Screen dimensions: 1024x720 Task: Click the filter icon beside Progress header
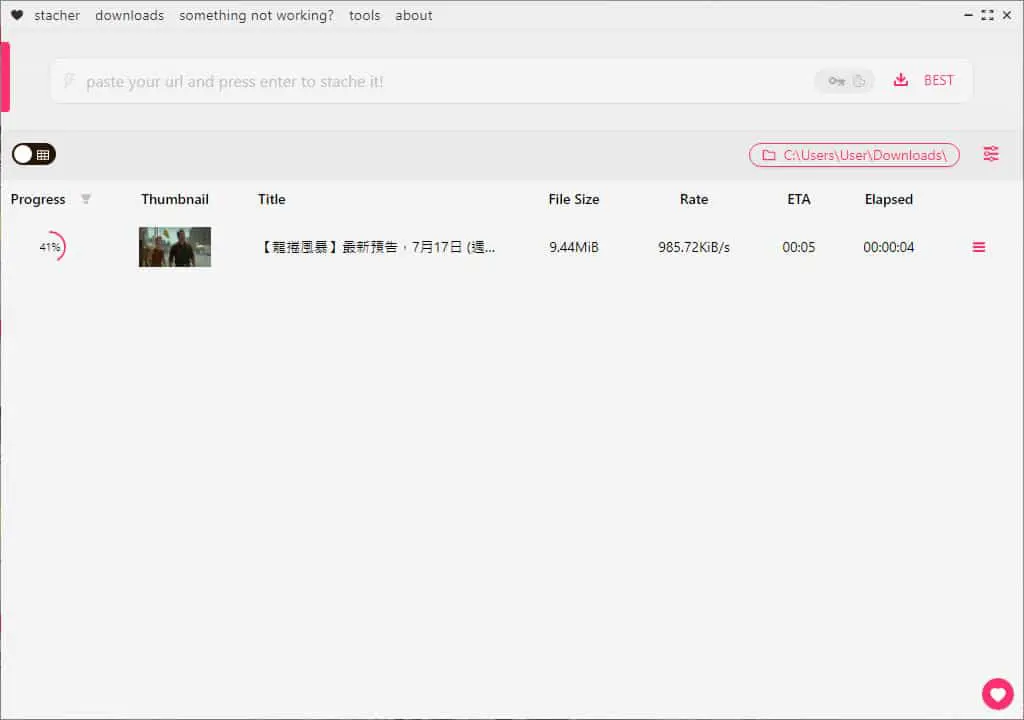(86, 199)
